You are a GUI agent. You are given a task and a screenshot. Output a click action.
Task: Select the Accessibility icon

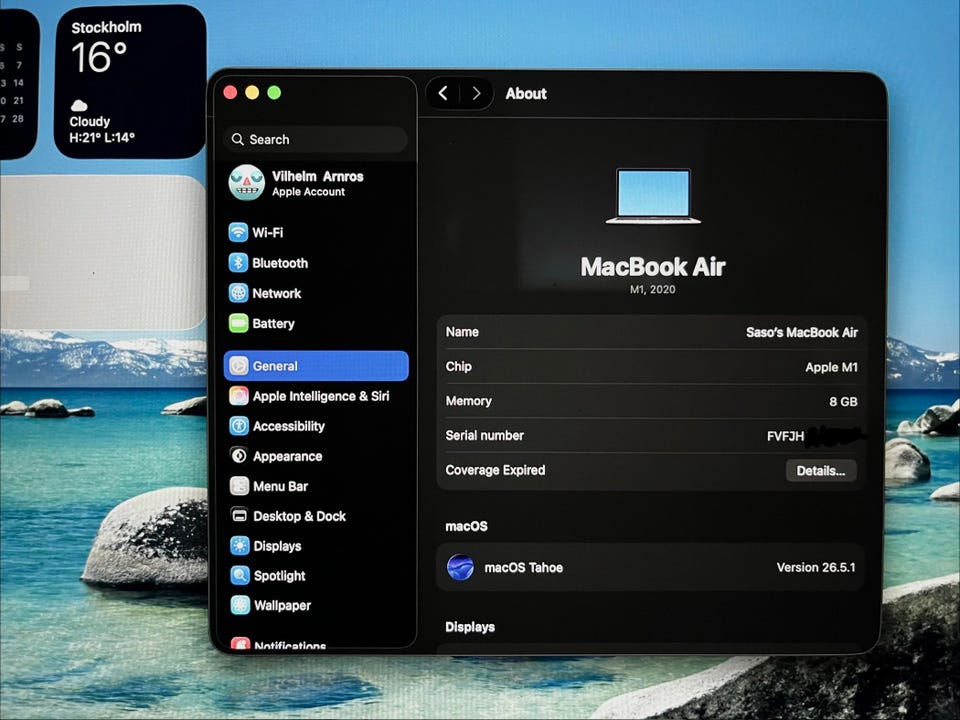pyautogui.click(x=239, y=426)
